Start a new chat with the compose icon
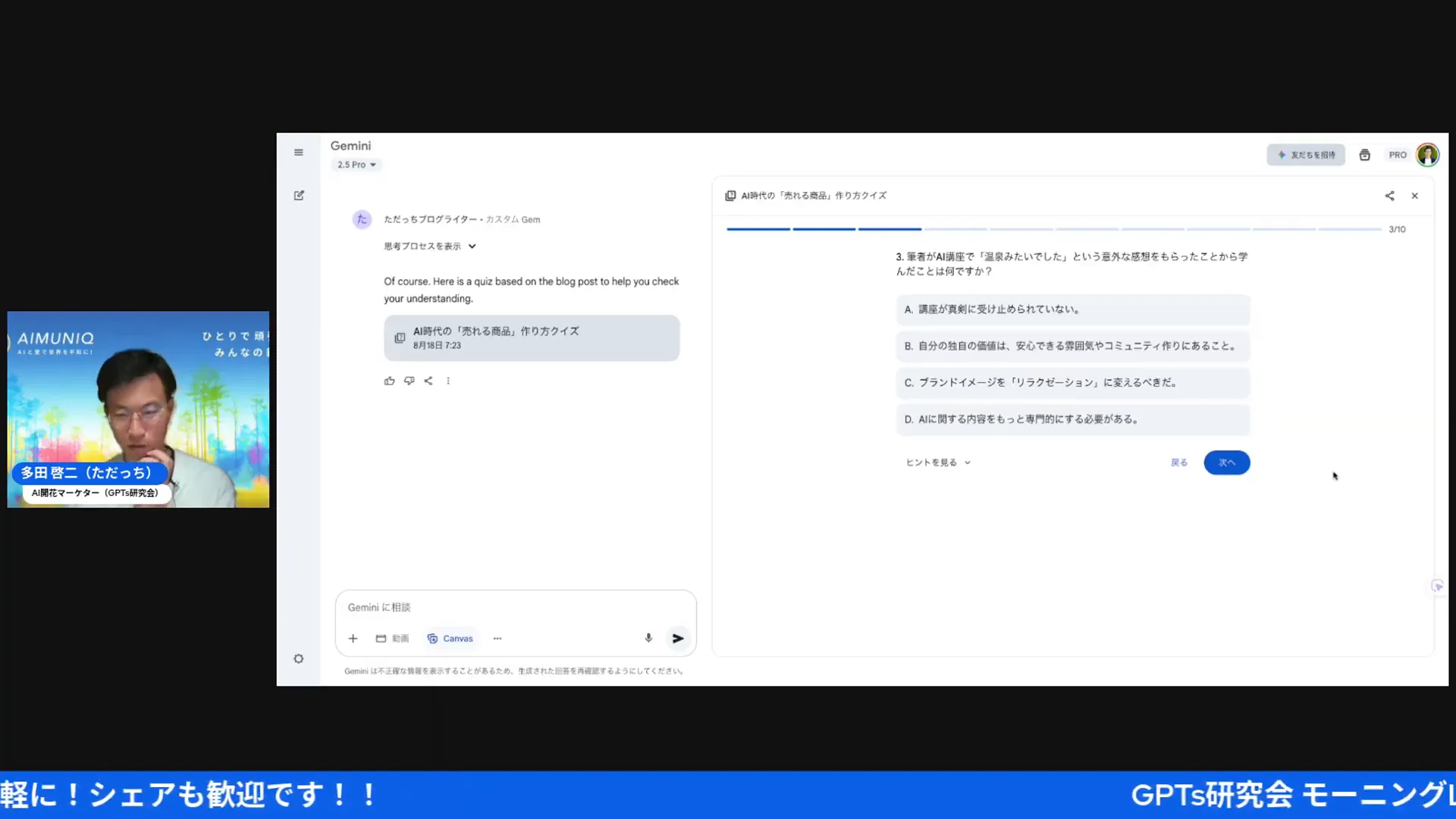This screenshot has width=1456, height=819. (299, 196)
